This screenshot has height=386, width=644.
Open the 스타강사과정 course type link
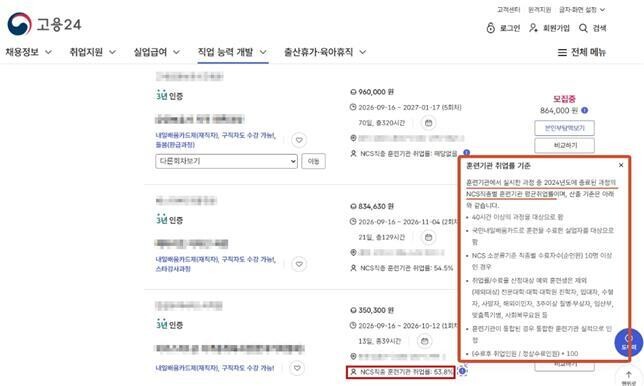point(173,269)
